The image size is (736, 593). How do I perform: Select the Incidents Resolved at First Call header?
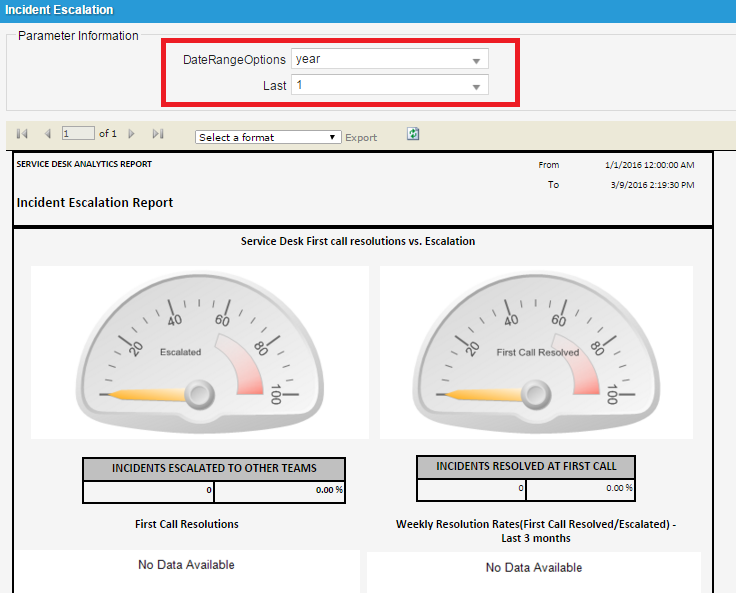525,467
